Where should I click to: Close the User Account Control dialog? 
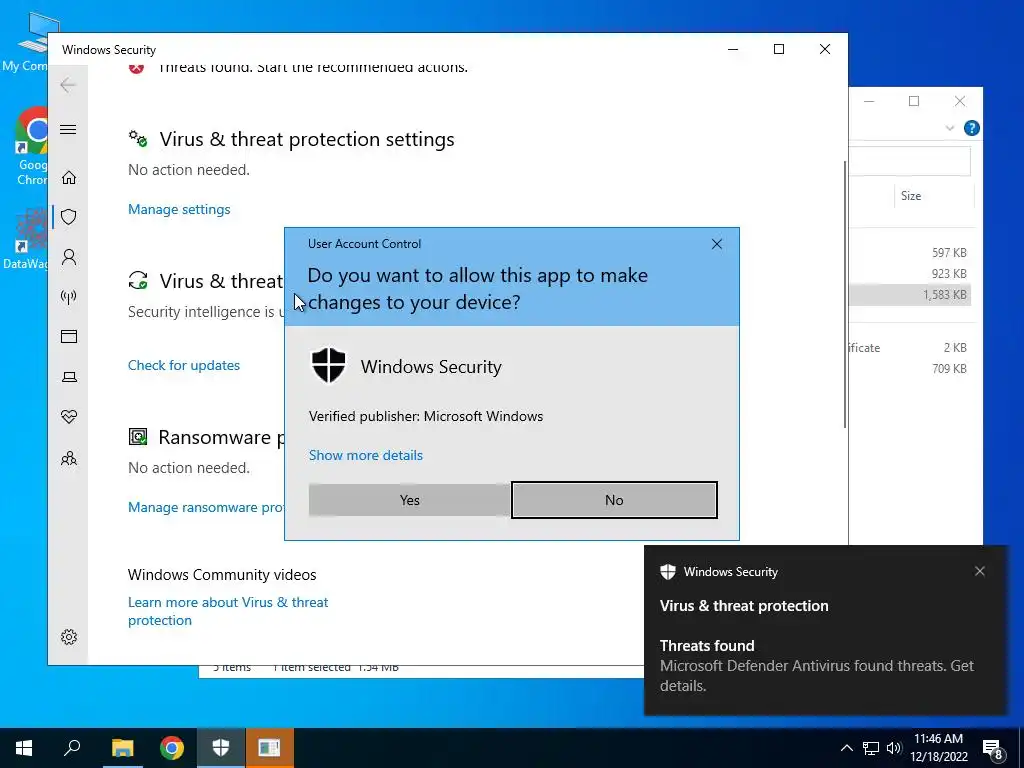716,244
